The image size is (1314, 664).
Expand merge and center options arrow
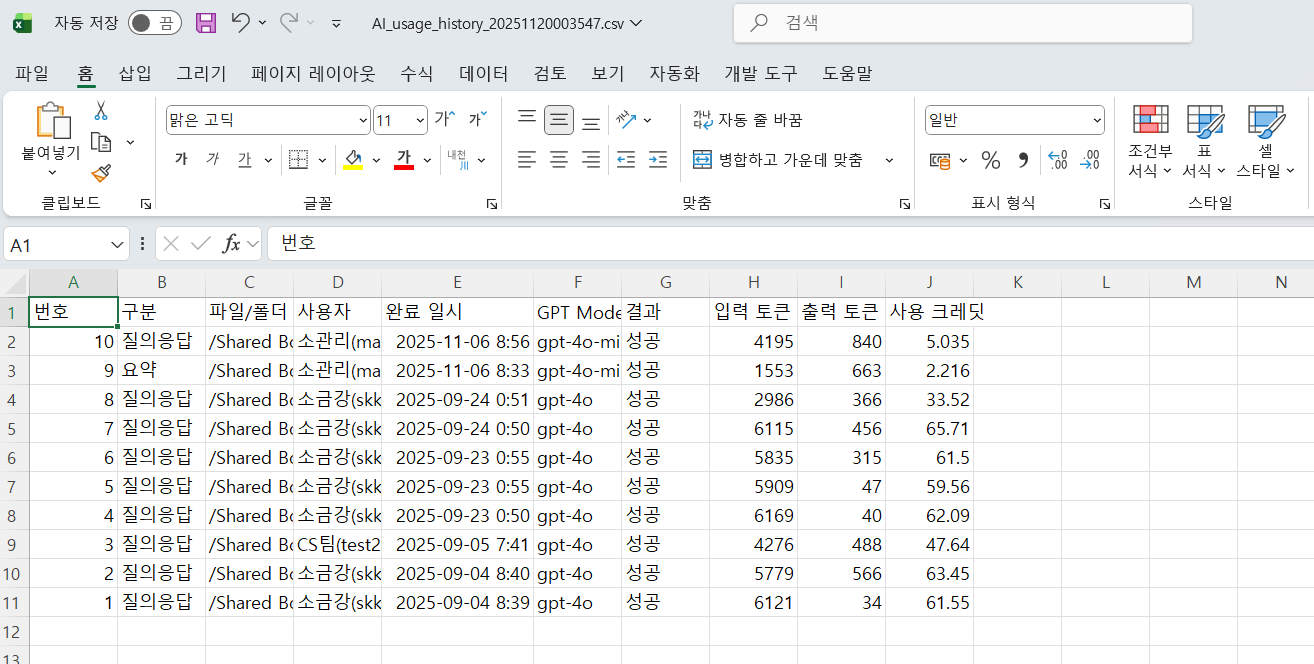(889, 160)
